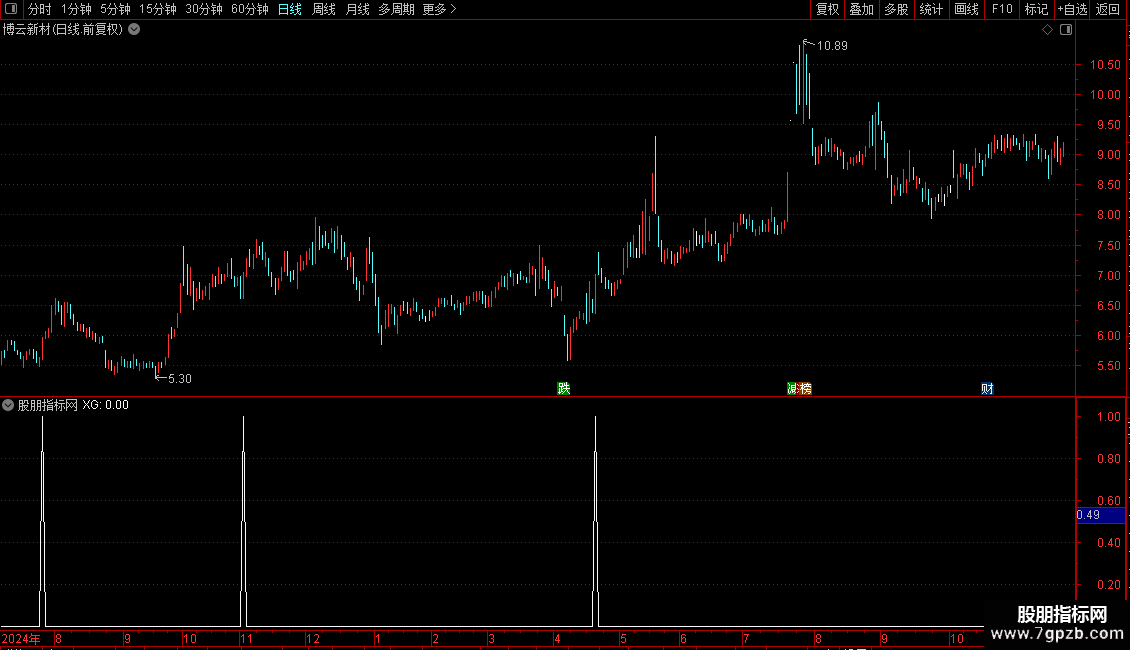Switch to 月线 monthly chart
This screenshot has width=1130, height=650.
357,9
